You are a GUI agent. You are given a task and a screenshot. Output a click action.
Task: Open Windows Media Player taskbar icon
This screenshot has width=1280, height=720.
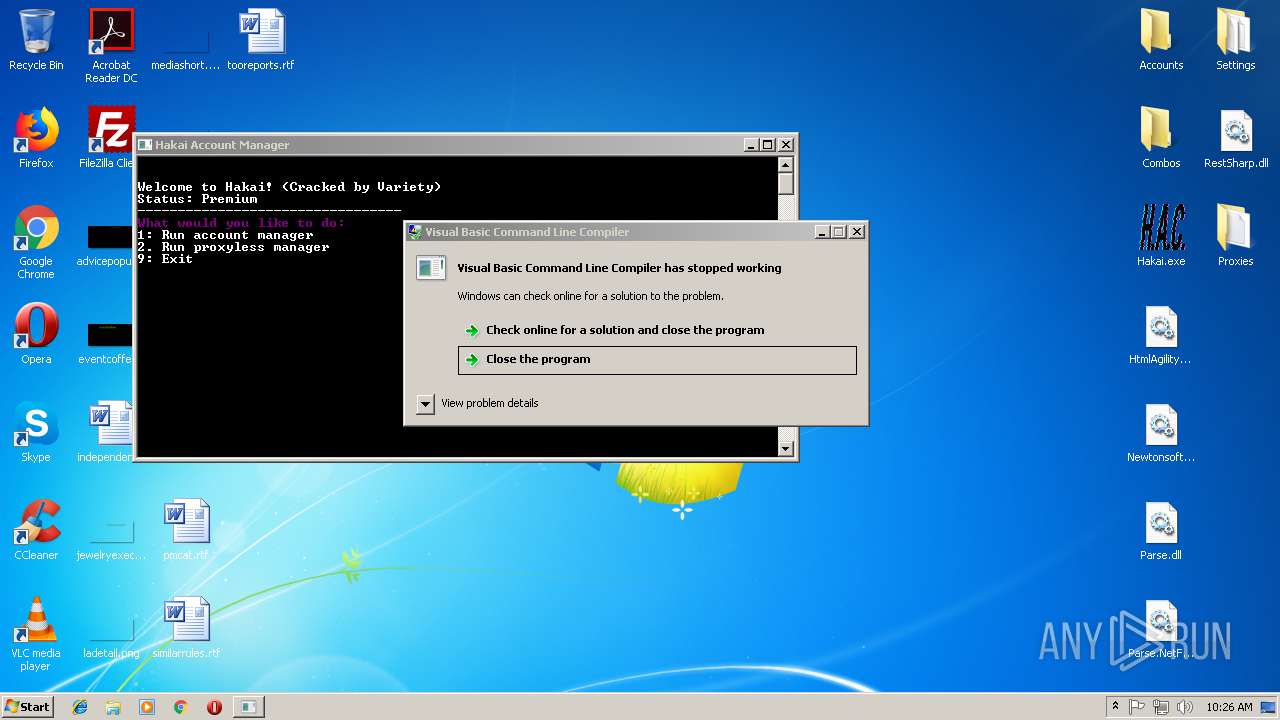pos(147,707)
